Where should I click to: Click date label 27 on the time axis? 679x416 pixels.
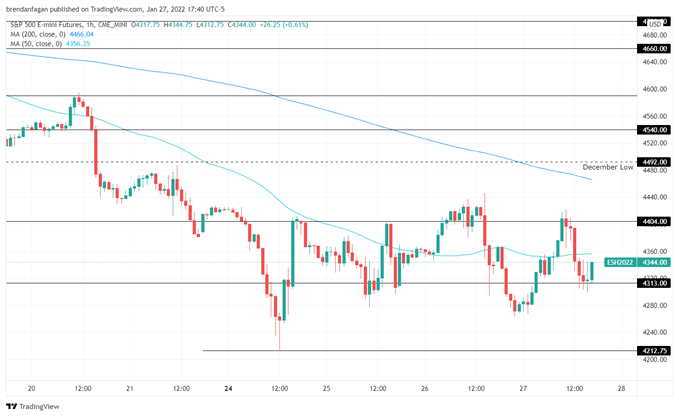[523, 387]
